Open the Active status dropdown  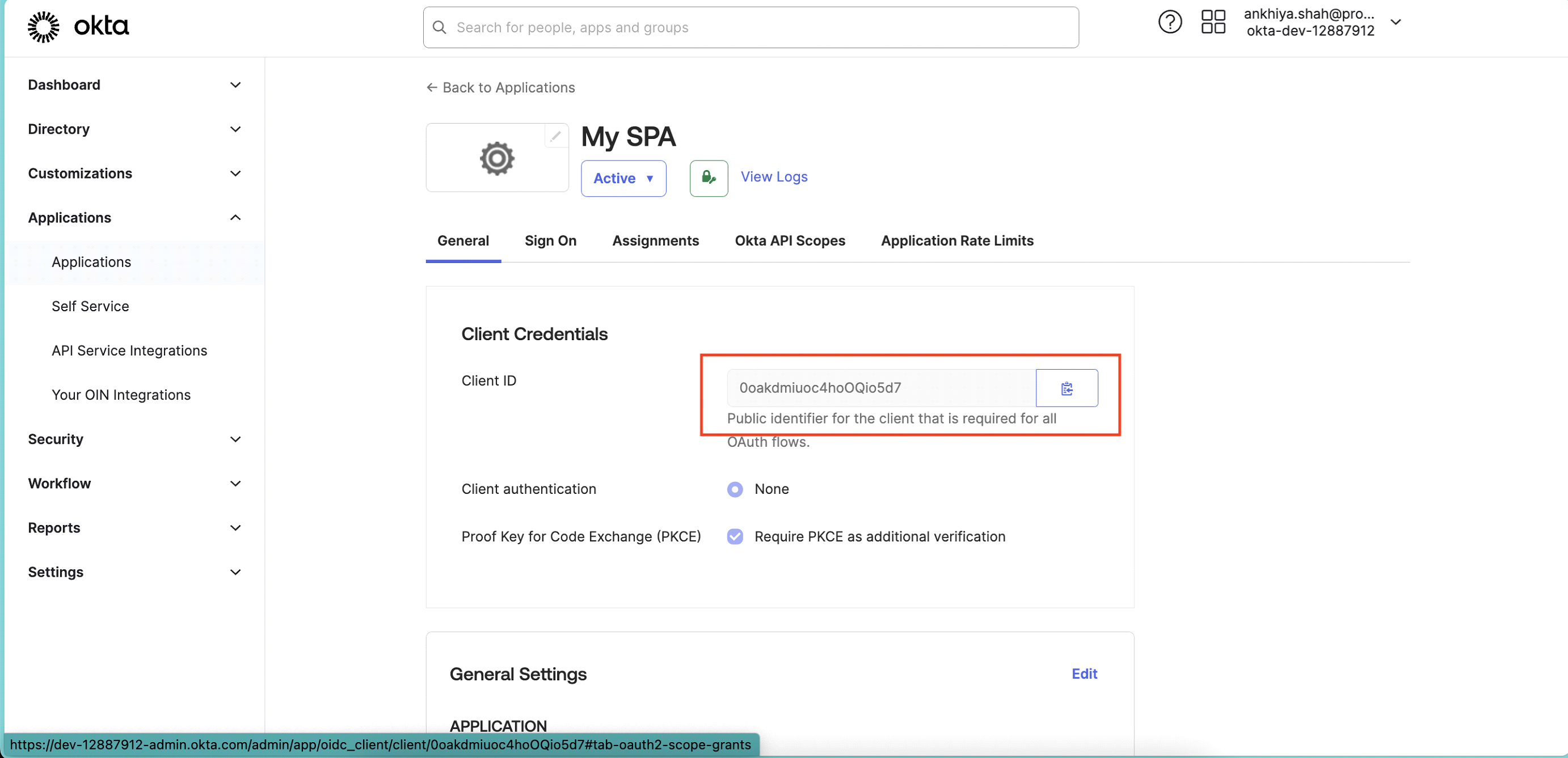[x=623, y=178]
